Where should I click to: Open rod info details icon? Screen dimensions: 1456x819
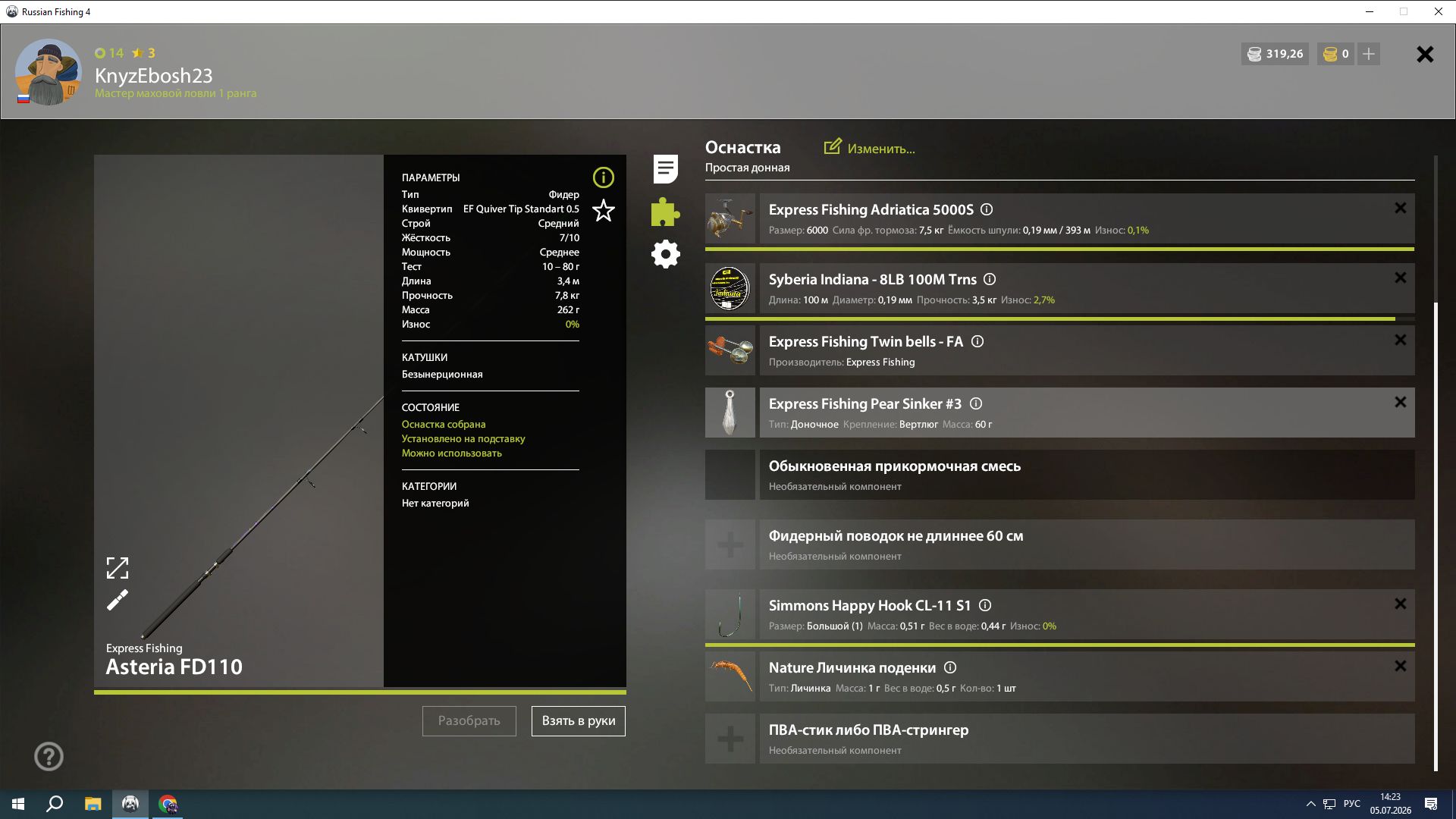603,177
